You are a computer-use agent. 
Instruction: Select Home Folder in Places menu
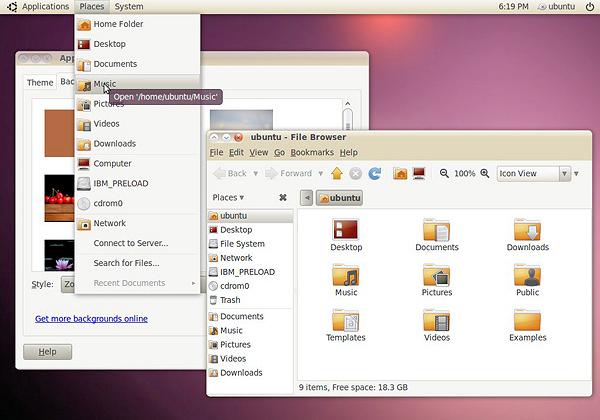137,24
